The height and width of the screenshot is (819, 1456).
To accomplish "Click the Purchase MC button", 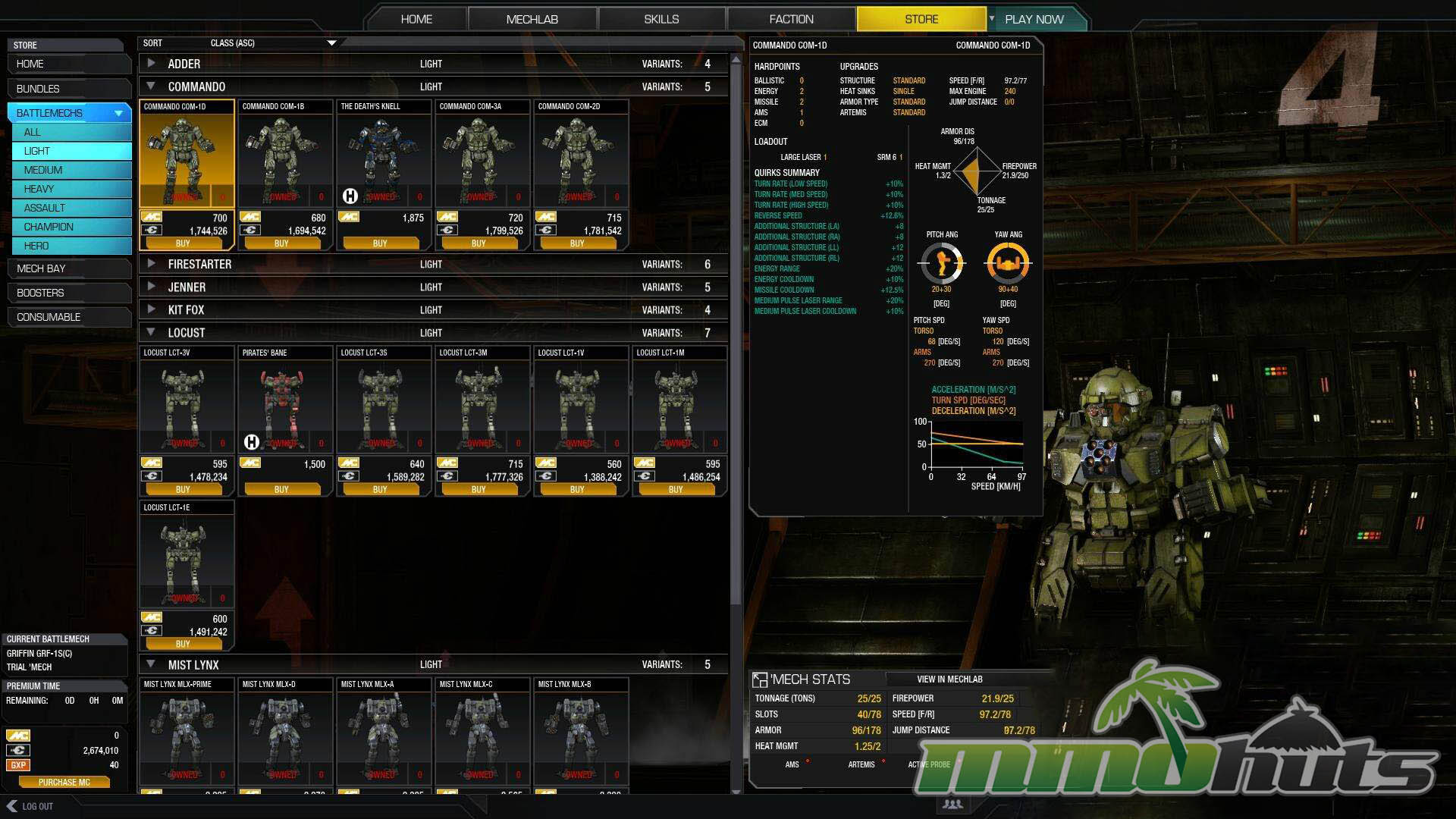I will (x=64, y=783).
